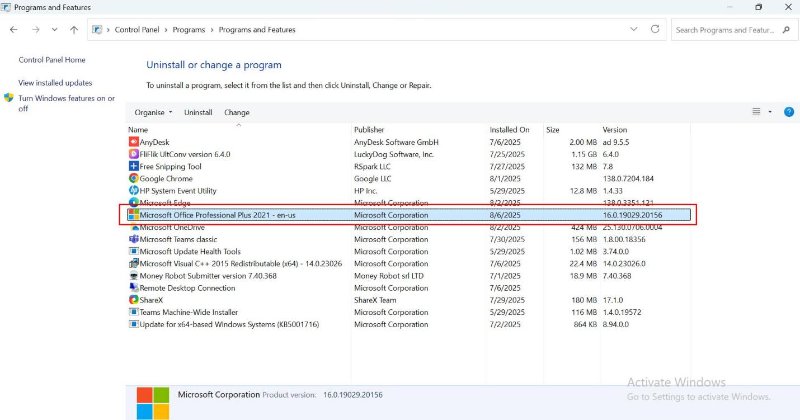Go back with the left arrow
Image resolution: width=800 pixels, height=420 pixels.
(14, 30)
